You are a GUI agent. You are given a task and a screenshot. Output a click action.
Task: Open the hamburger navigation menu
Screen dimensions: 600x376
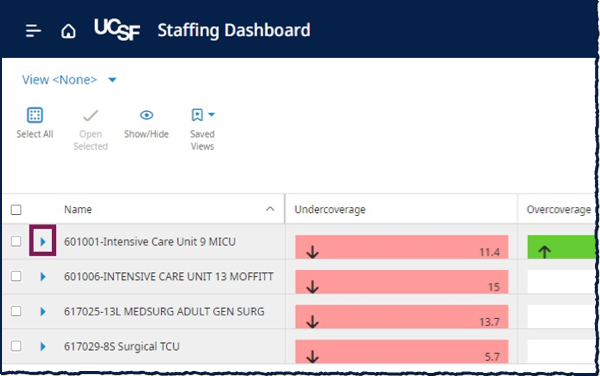33,31
